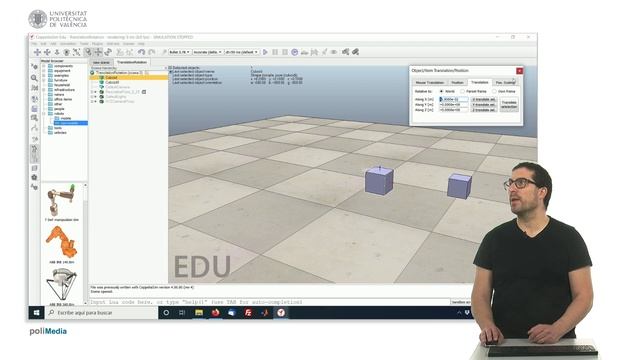Switch to the new scene tab
Screen dimensions: 640x360
[x=101, y=62]
